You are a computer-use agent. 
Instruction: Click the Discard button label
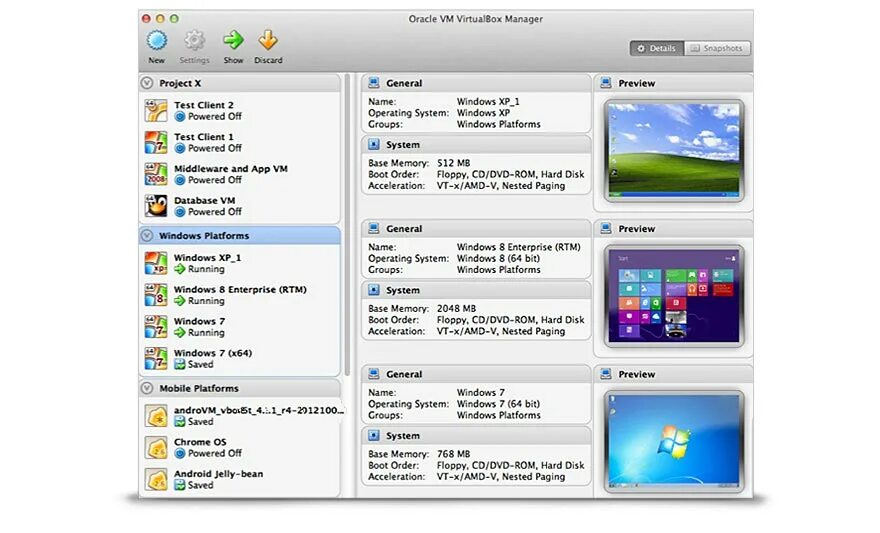(x=268, y=60)
